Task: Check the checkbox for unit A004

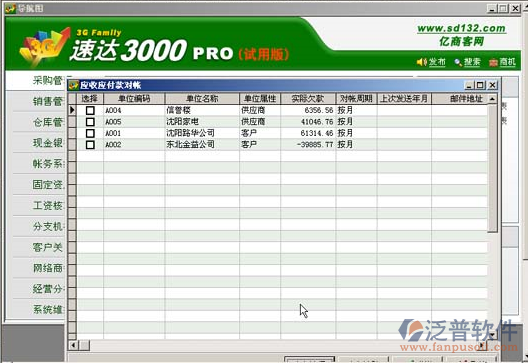Action: pyautogui.click(x=90, y=110)
